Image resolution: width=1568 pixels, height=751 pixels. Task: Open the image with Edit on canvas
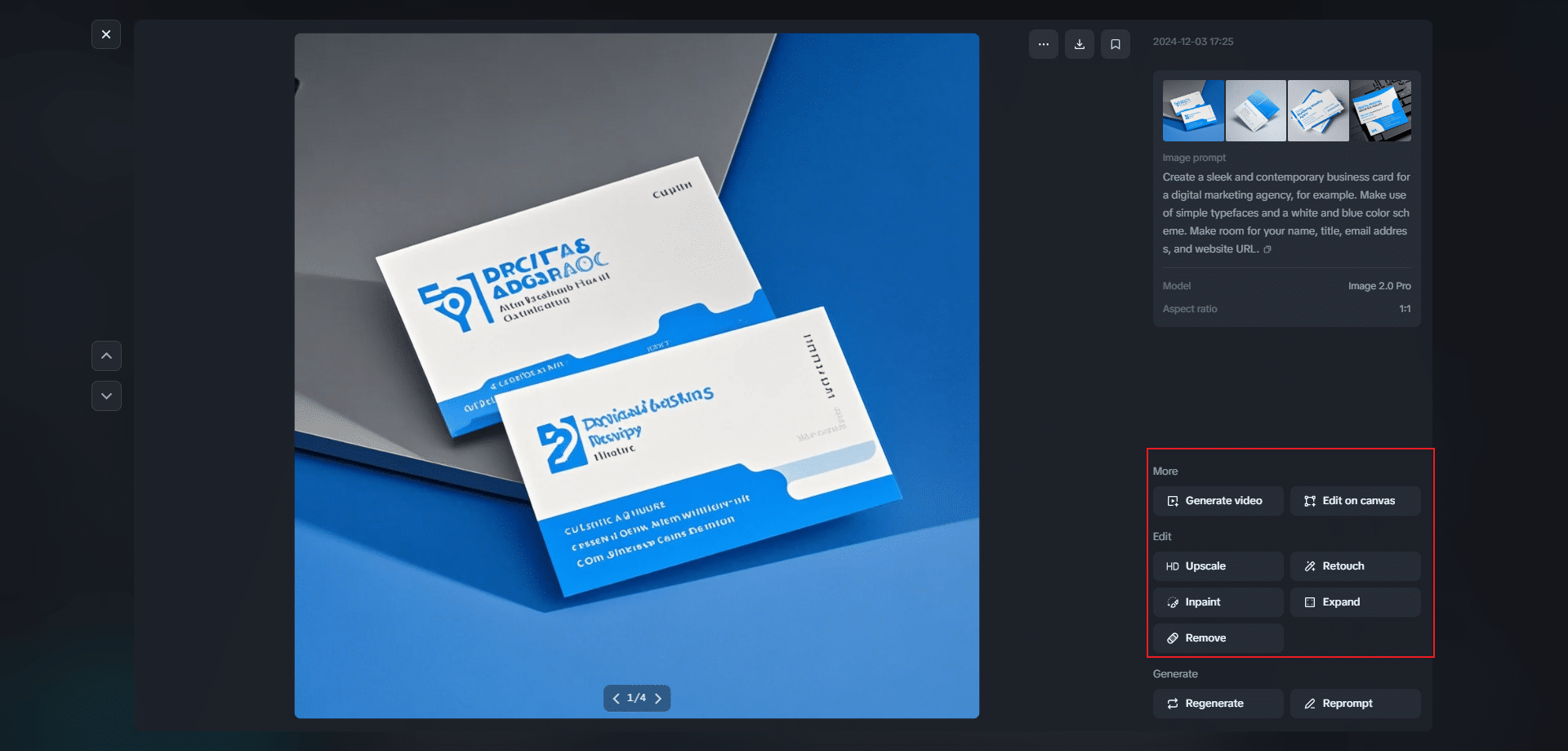[1354, 500]
